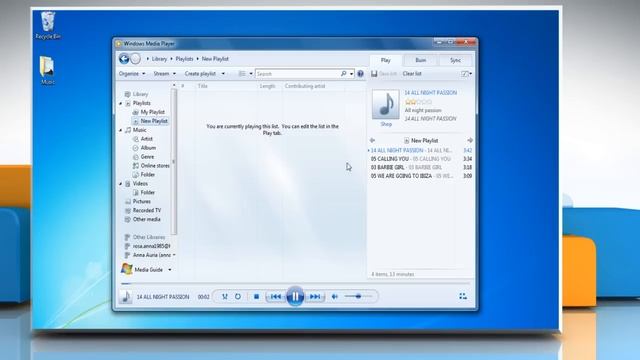Screen dimensions: 640x360
Task: Toggle repeat mode
Action: (238, 297)
